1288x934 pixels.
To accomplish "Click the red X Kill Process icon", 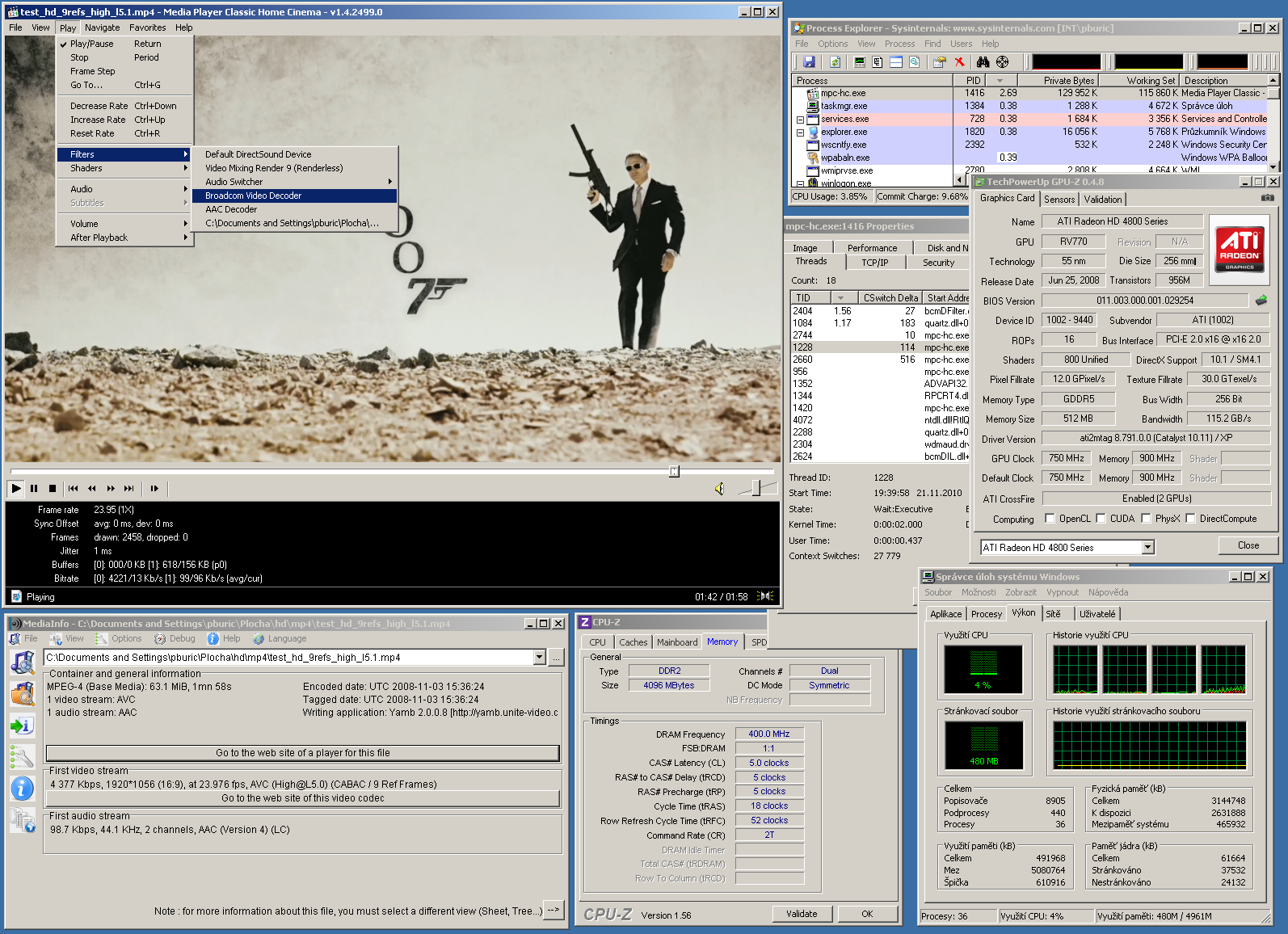I will coord(959,62).
